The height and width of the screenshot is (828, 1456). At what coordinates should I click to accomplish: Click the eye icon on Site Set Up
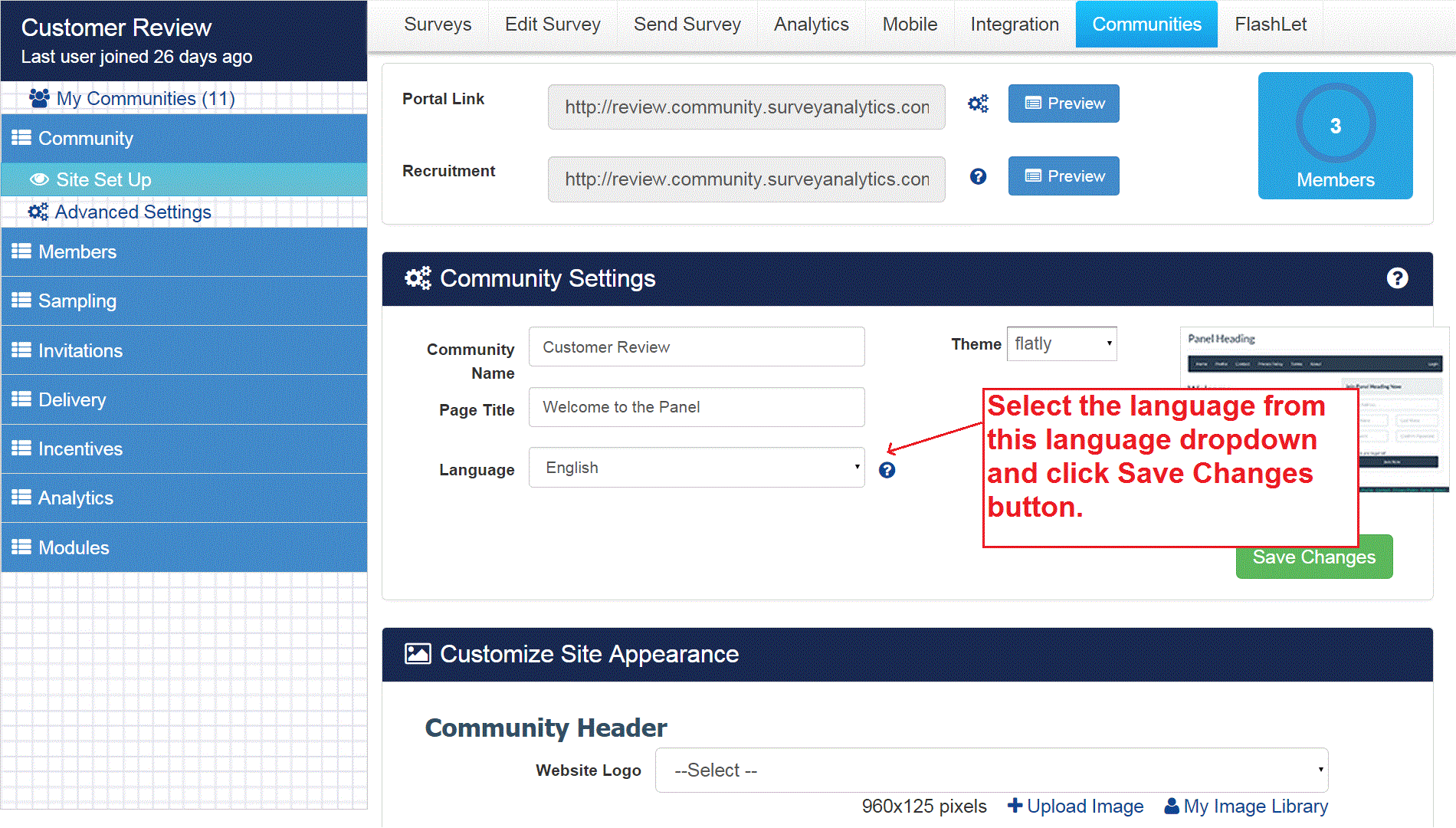[x=39, y=179]
